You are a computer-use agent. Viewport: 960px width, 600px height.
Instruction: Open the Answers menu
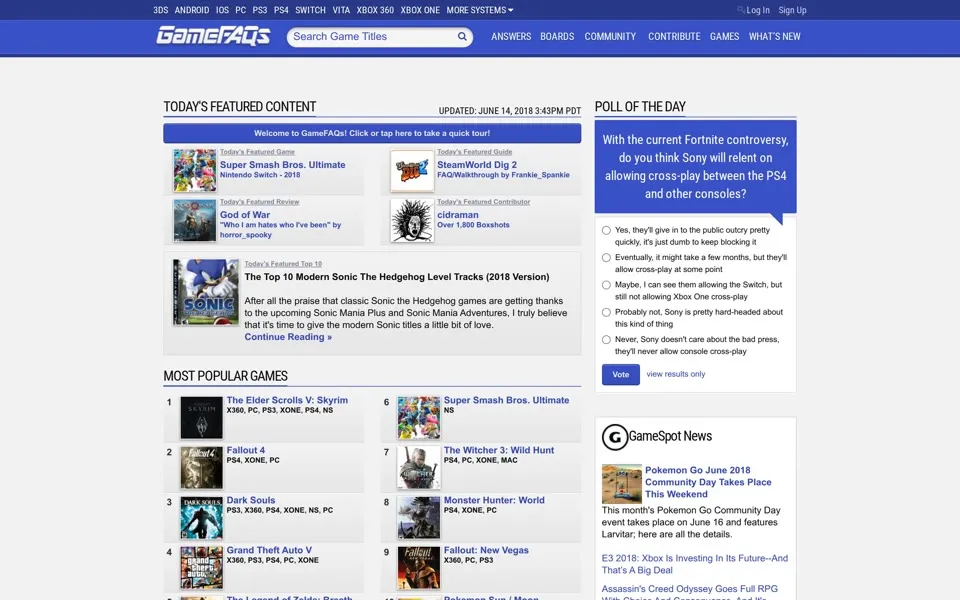point(511,37)
